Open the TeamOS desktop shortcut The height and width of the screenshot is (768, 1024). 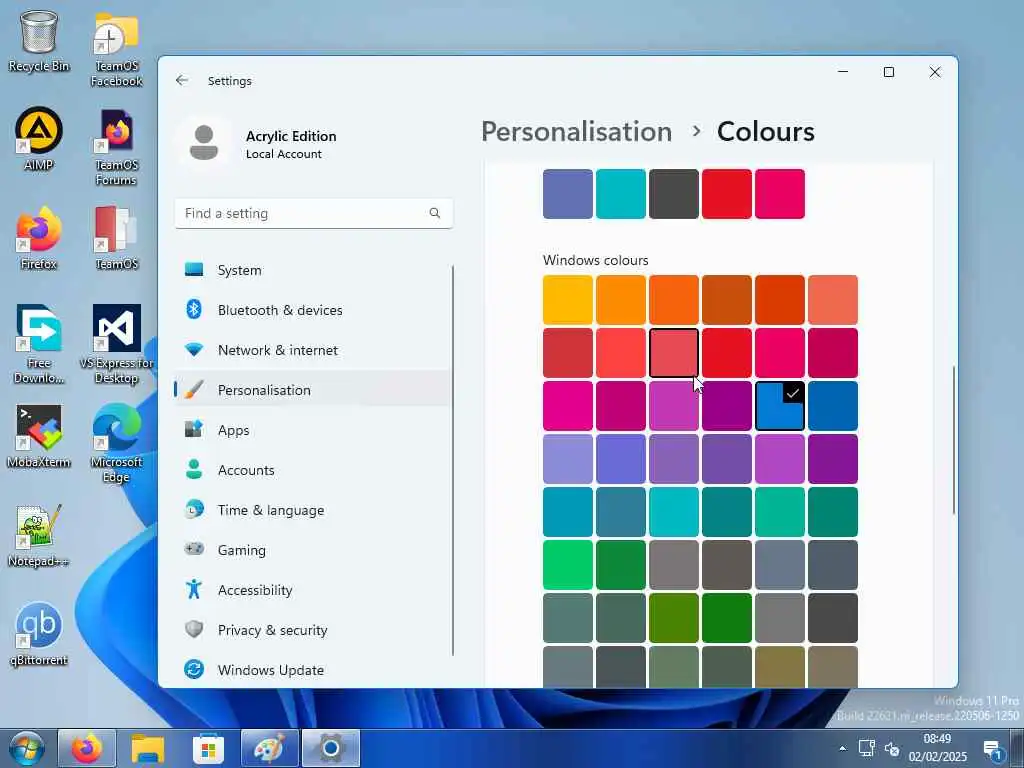(x=116, y=238)
